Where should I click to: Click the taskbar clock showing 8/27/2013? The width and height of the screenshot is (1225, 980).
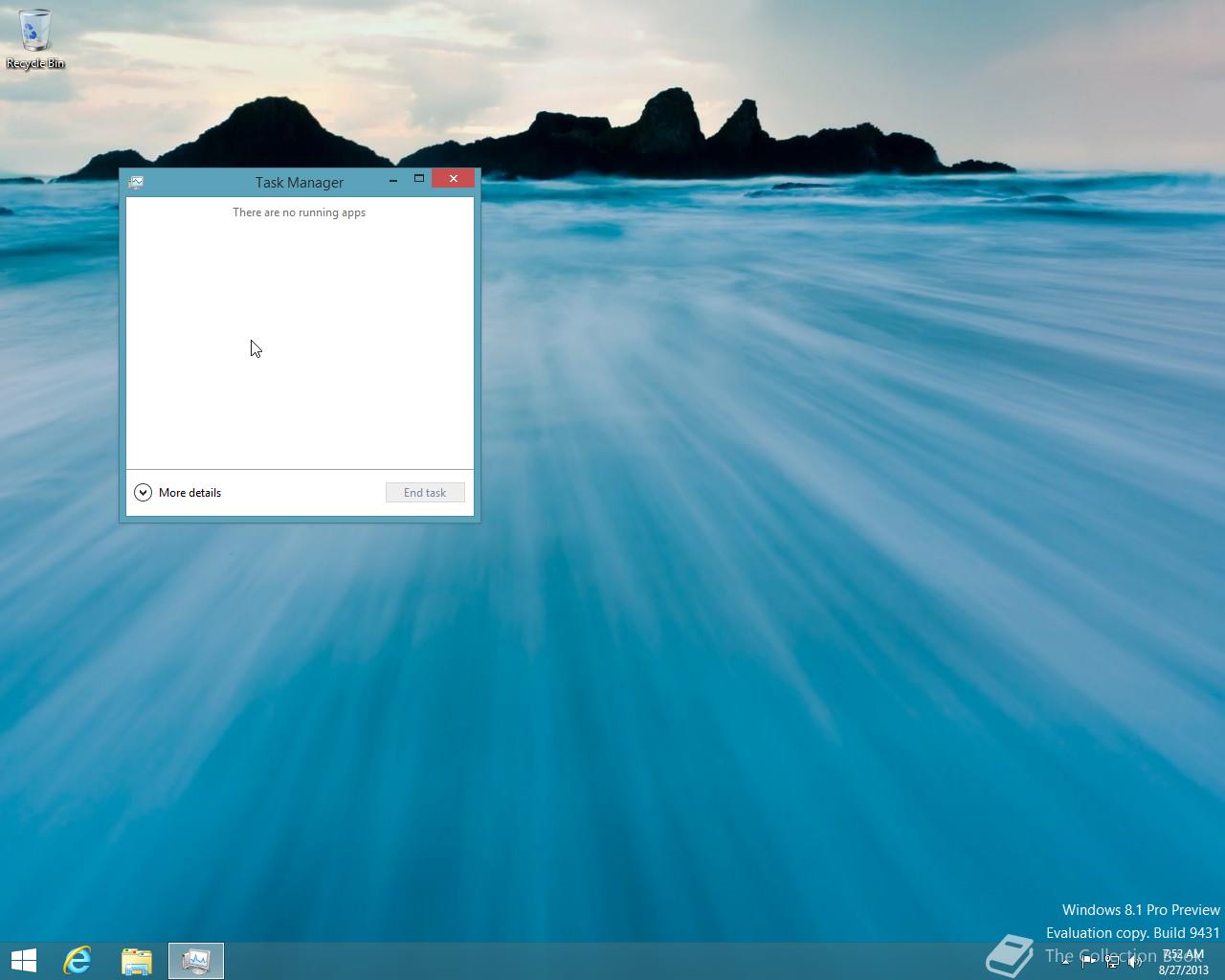pyautogui.click(x=1183, y=962)
